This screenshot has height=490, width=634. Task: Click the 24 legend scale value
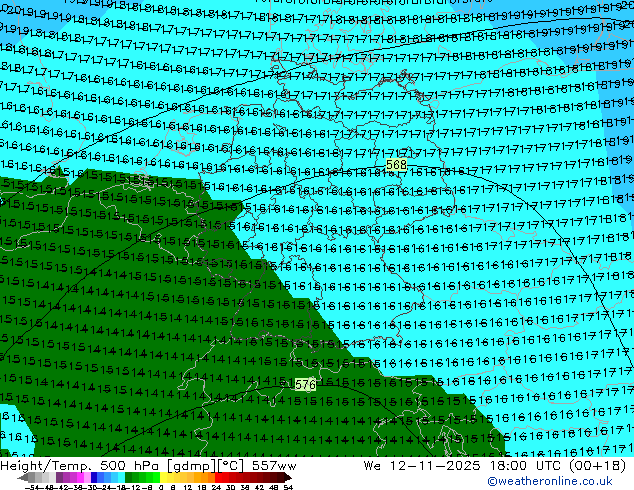pos(216,487)
